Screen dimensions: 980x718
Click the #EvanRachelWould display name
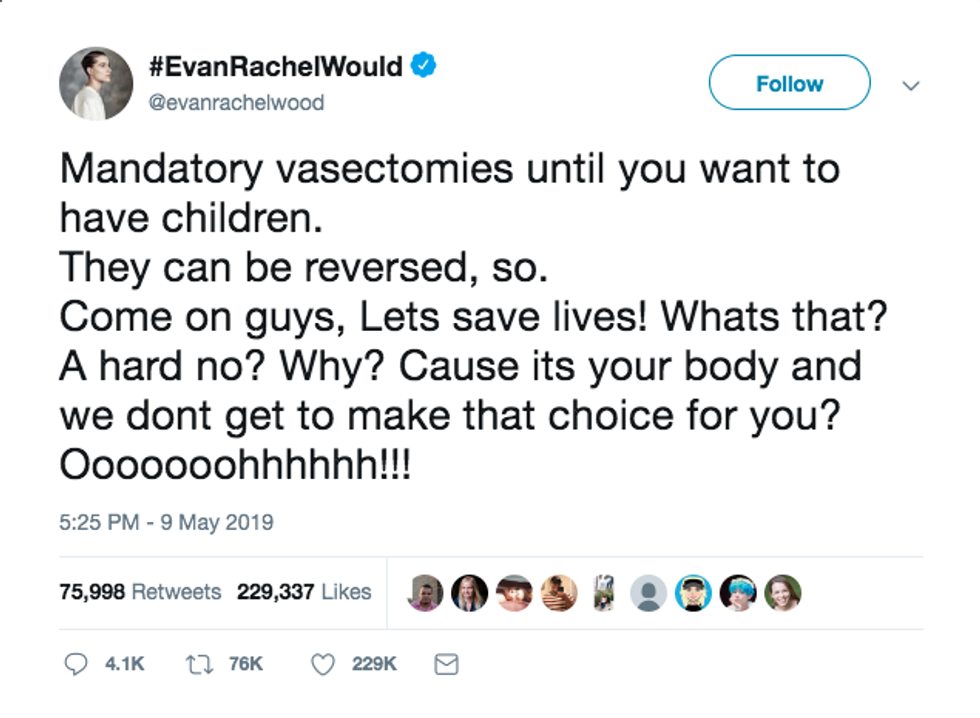click(275, 68)
